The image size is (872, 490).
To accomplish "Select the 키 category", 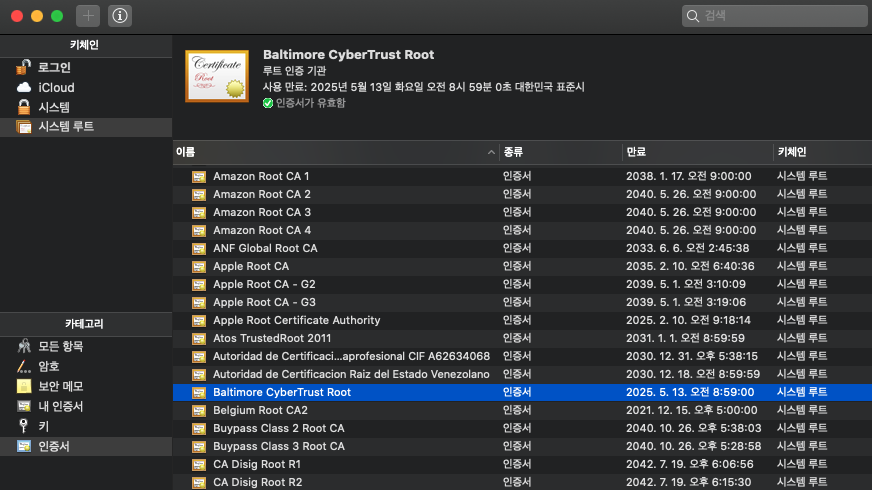I will 86,426.
